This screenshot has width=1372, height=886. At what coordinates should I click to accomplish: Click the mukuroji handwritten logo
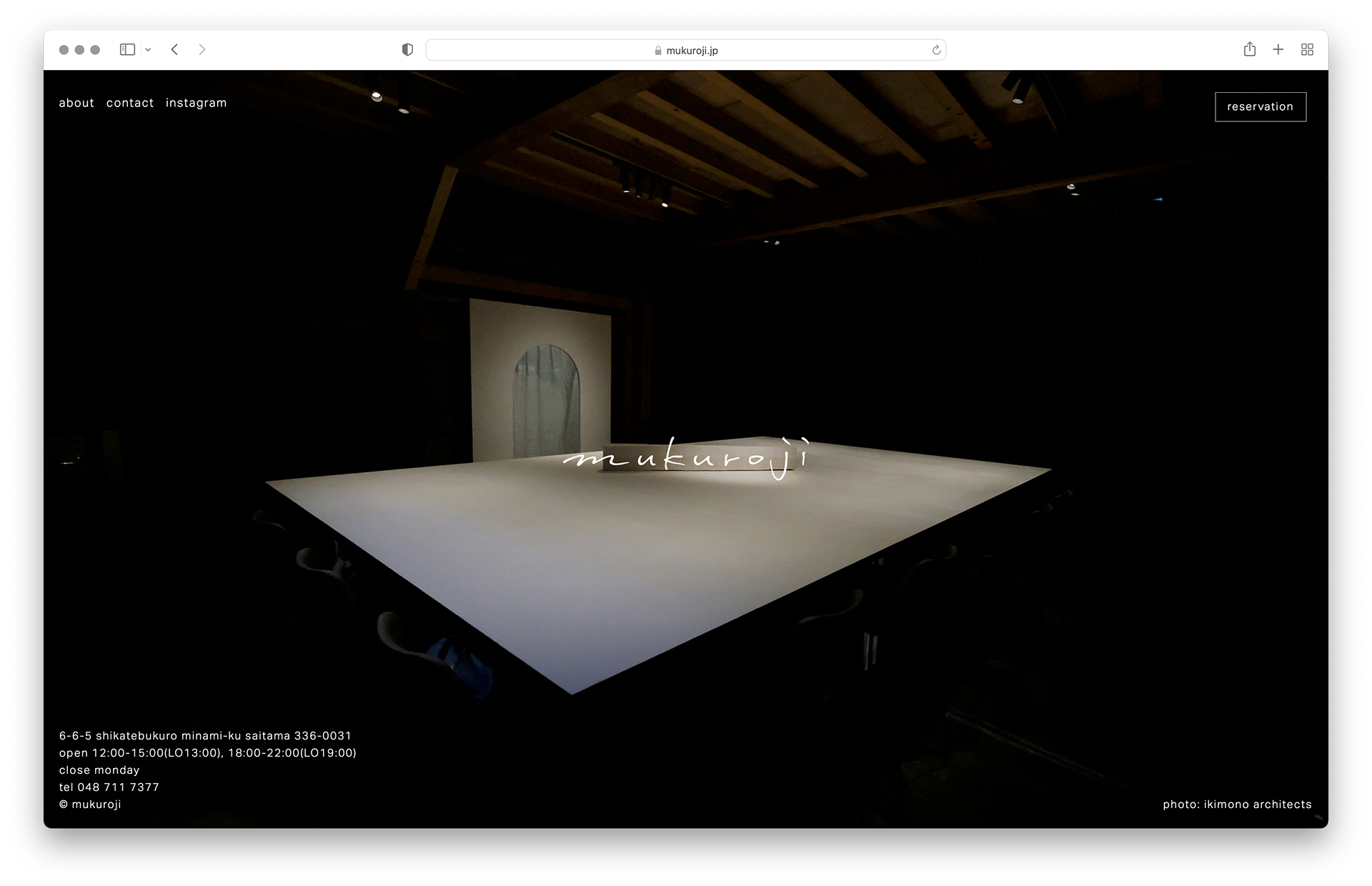686,458
